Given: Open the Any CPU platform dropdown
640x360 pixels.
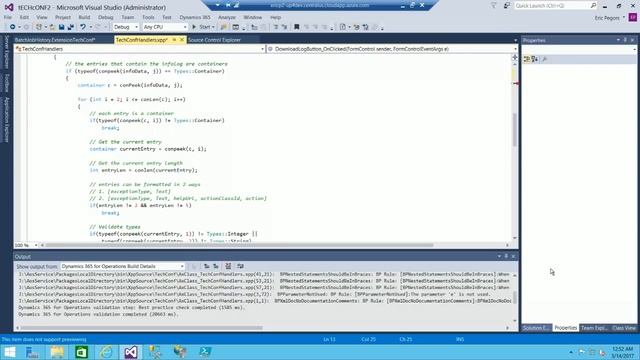Looking at the screenshot, I should pos(165,27).
